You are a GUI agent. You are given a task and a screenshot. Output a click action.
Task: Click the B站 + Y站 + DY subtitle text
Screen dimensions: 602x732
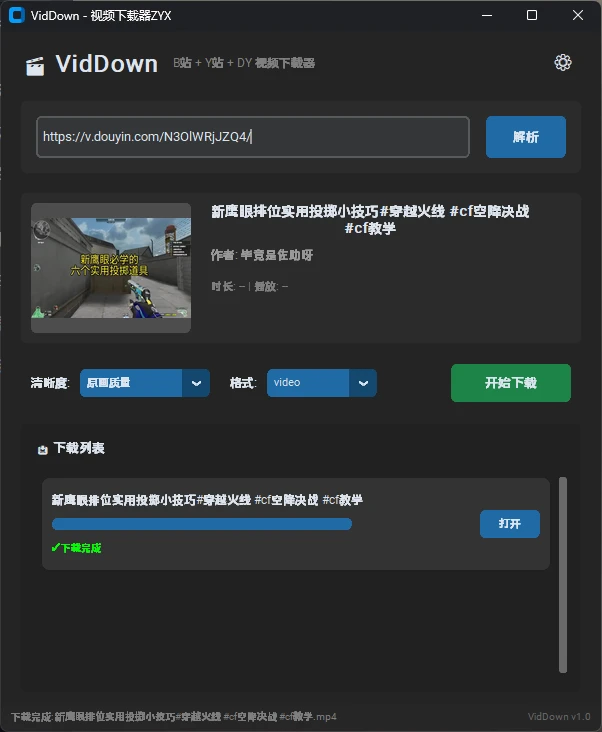coord(244,63)
